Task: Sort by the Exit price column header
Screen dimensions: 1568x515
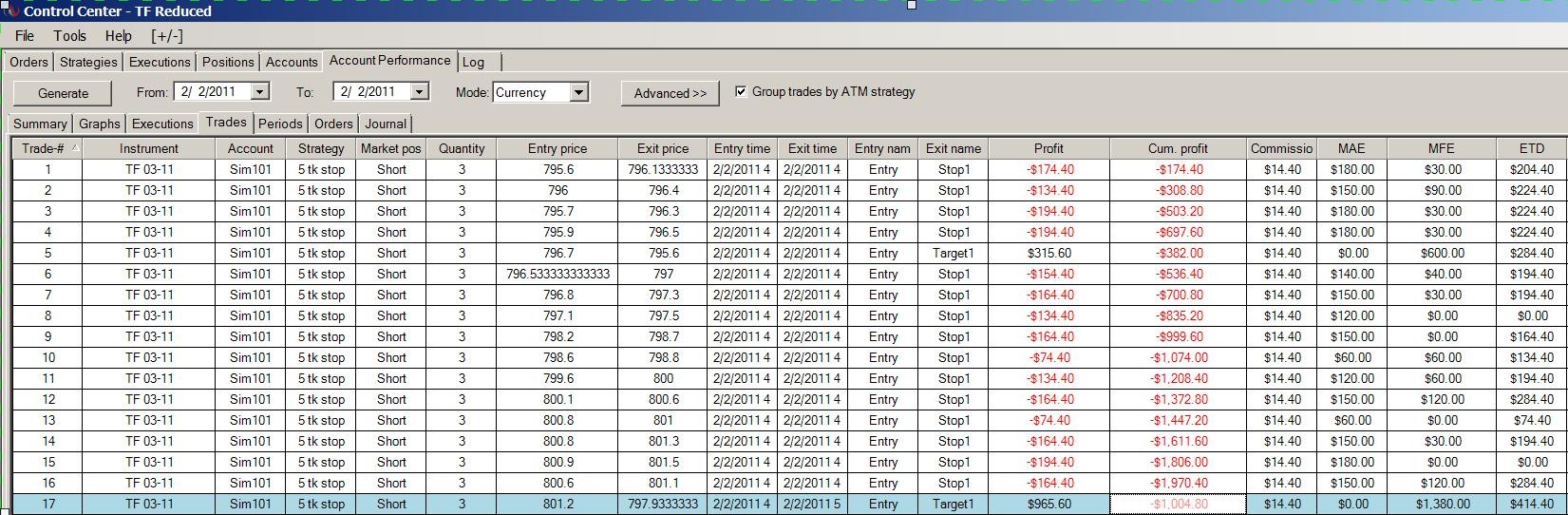Action: coord(663,148)
